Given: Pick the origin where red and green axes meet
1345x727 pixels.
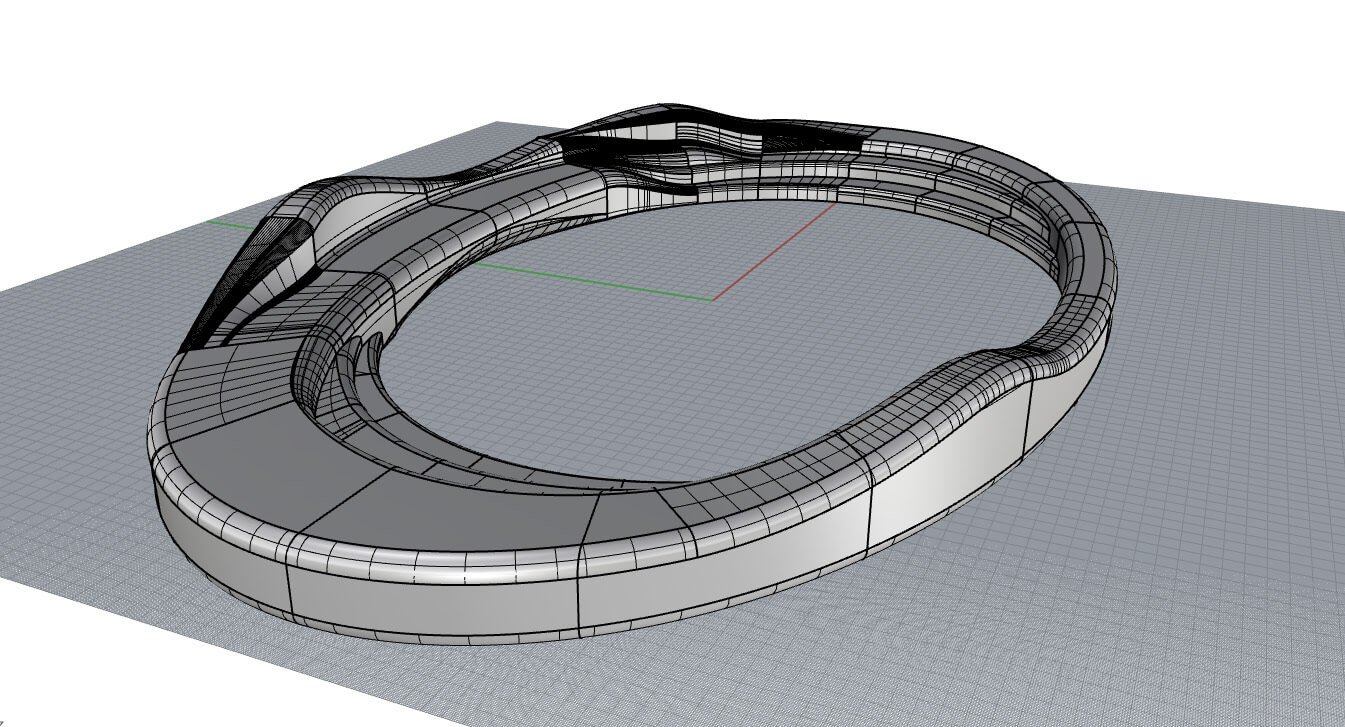Looking at the screenshot, I should click(x=713, y=299).
